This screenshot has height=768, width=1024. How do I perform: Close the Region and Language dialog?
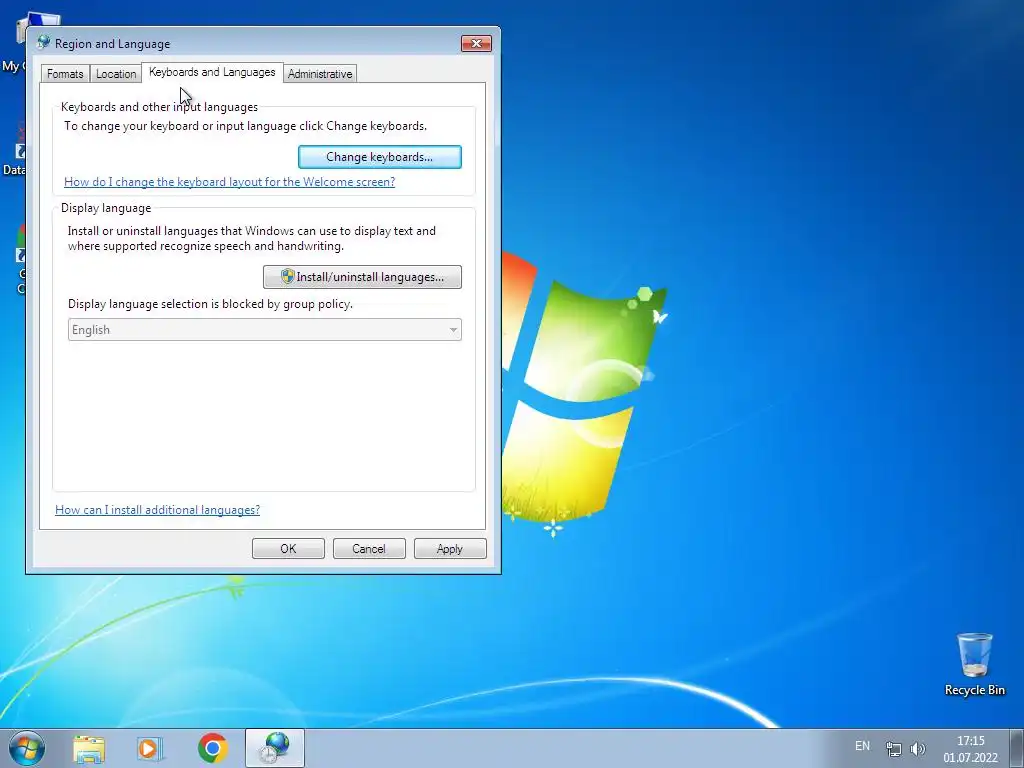point(476,43)
